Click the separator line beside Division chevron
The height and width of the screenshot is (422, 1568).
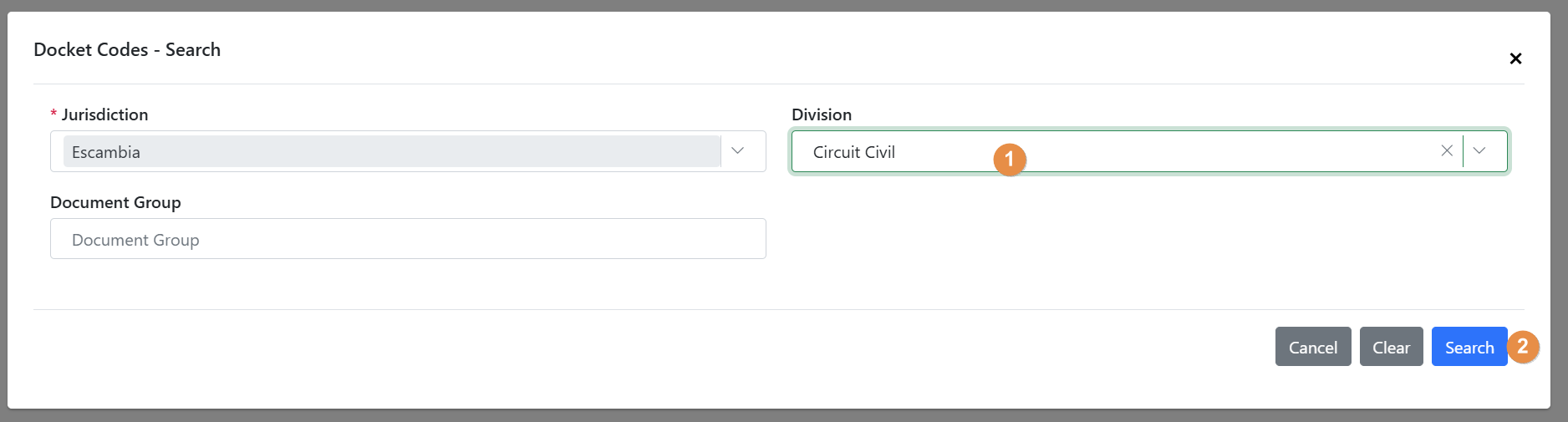point(1463,150)
